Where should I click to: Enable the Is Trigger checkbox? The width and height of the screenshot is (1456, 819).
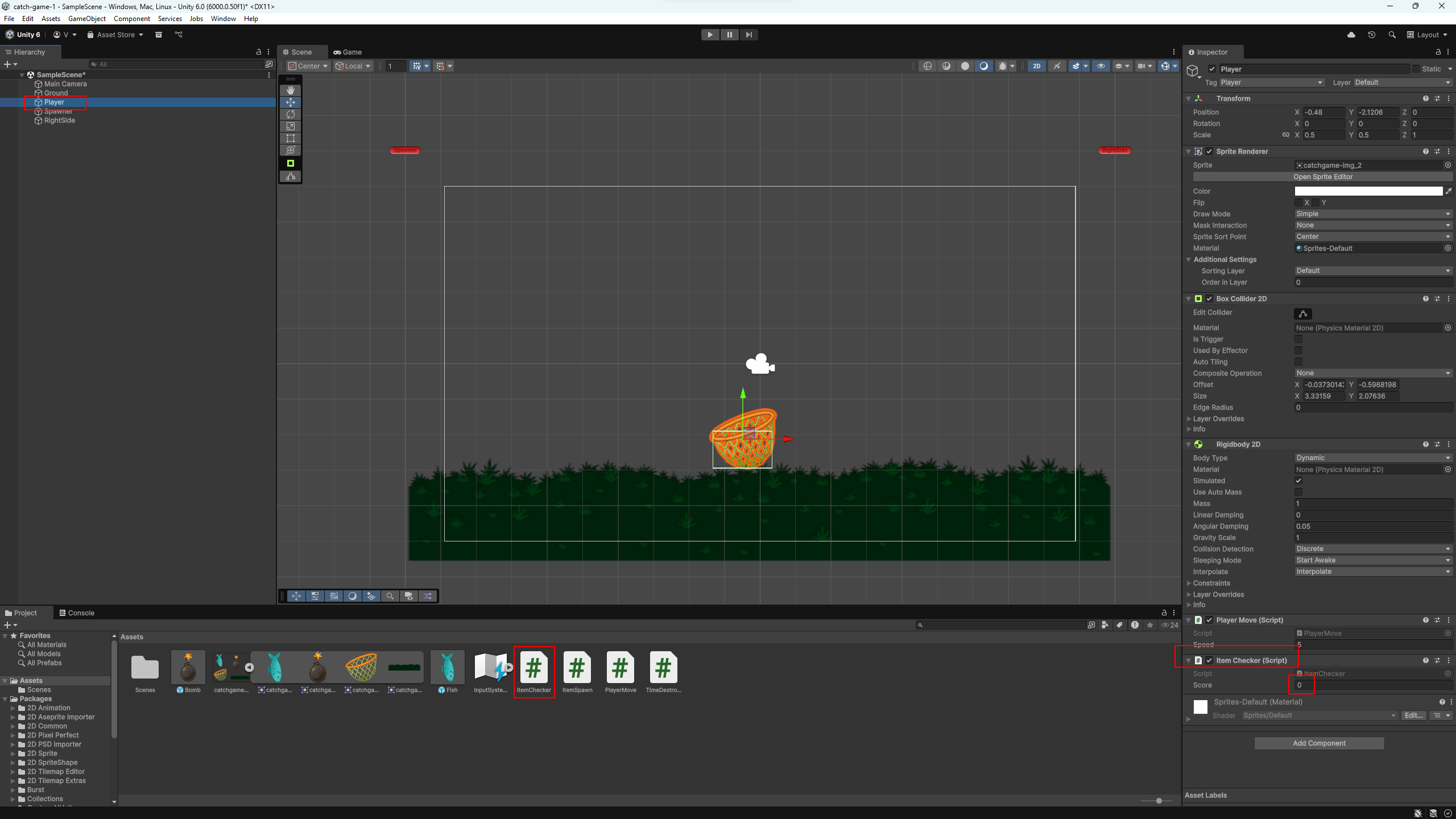1298,339
